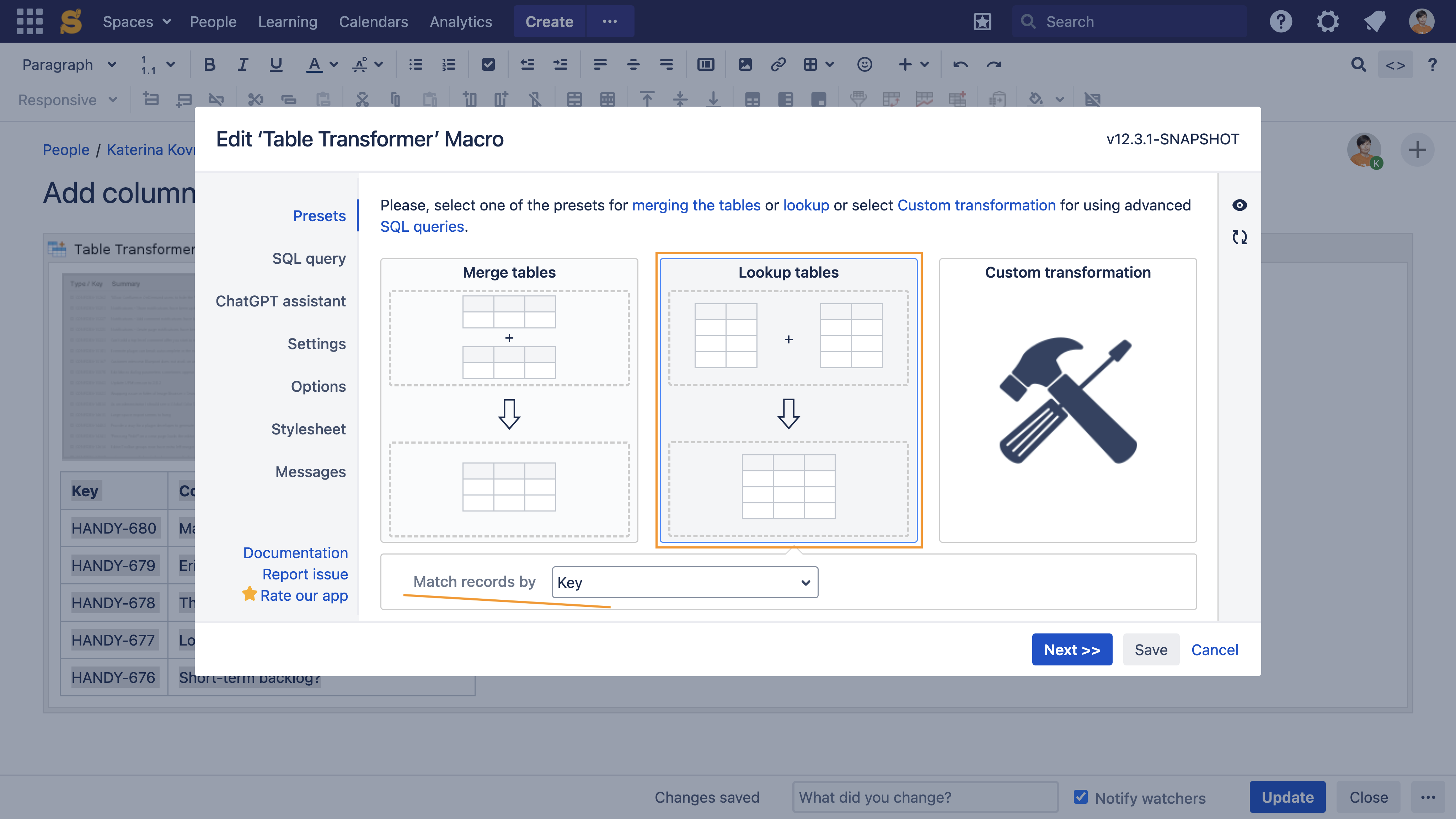Insert an emoticon
Viewport: 1456px width, 819px height.
(865, 64)
